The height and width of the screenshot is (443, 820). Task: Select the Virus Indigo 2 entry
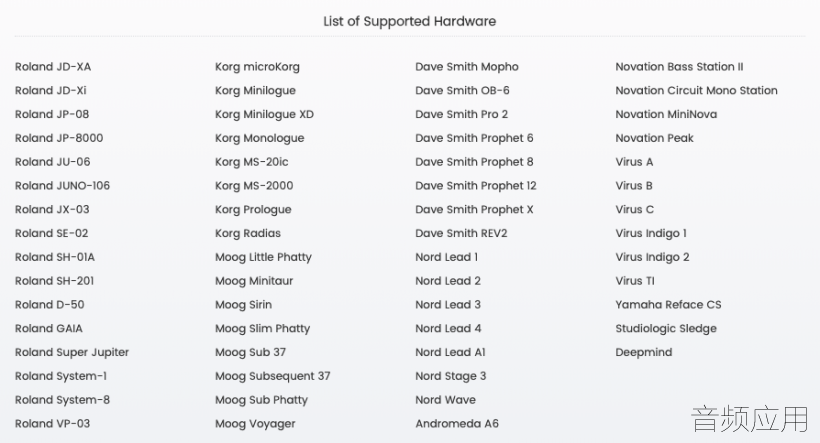(652, 257)
